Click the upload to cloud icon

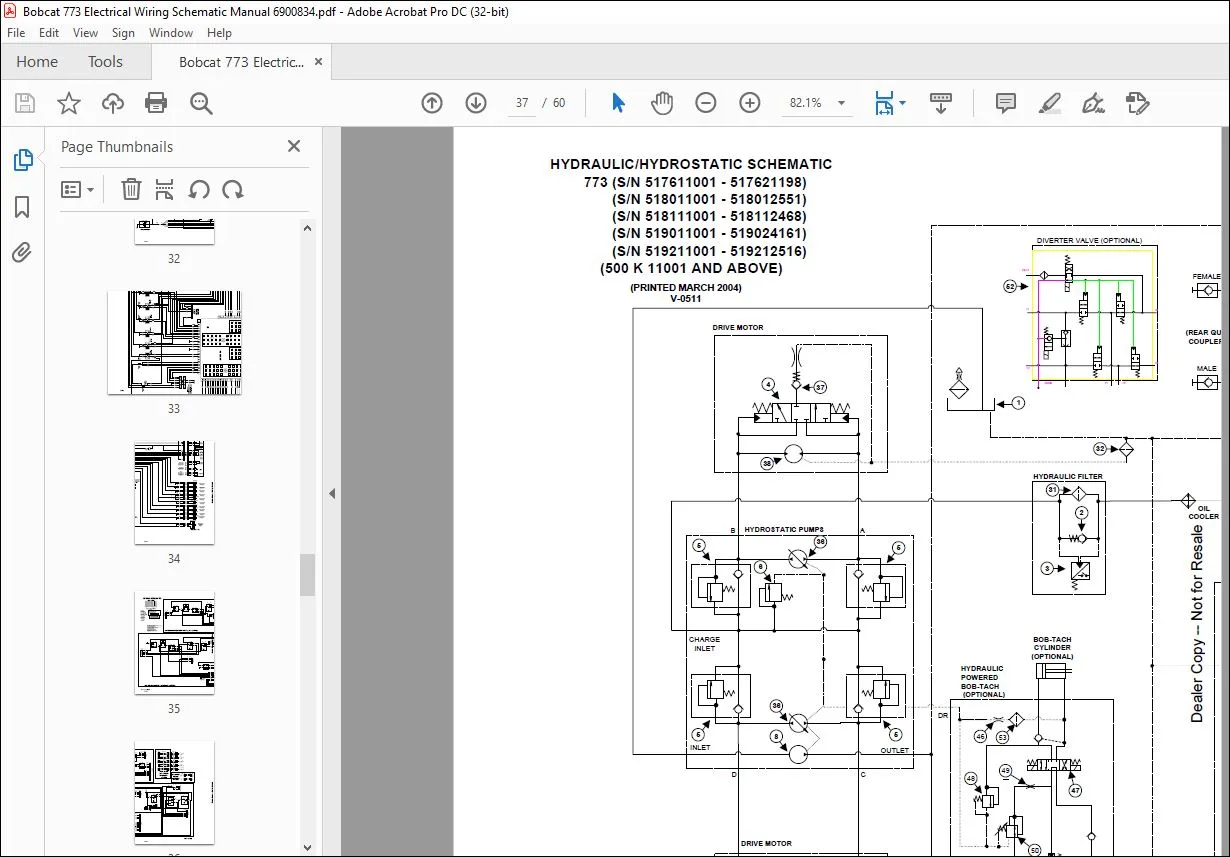[x=113, y=103]
